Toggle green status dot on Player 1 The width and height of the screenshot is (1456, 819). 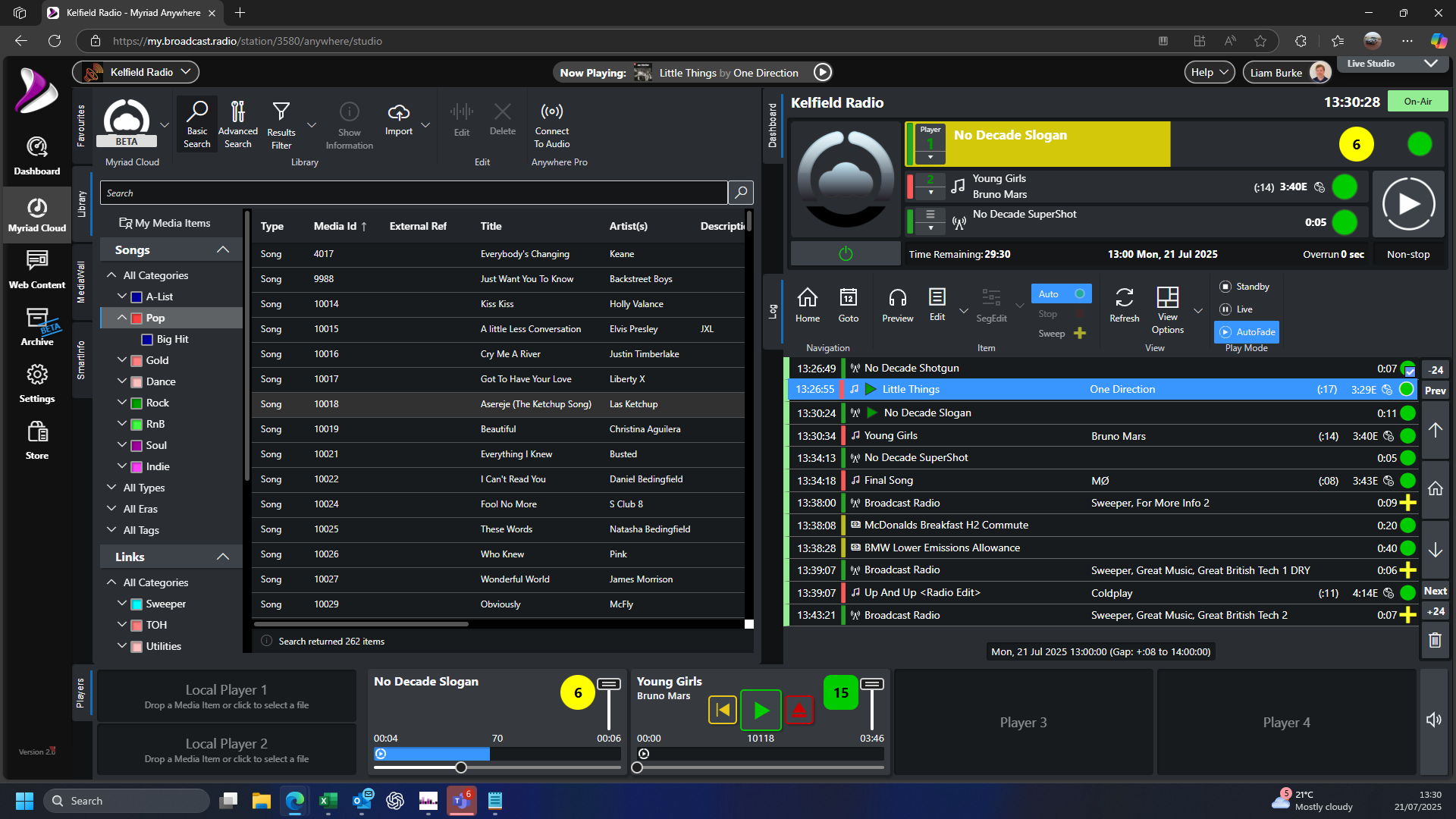coord(1420,143)
